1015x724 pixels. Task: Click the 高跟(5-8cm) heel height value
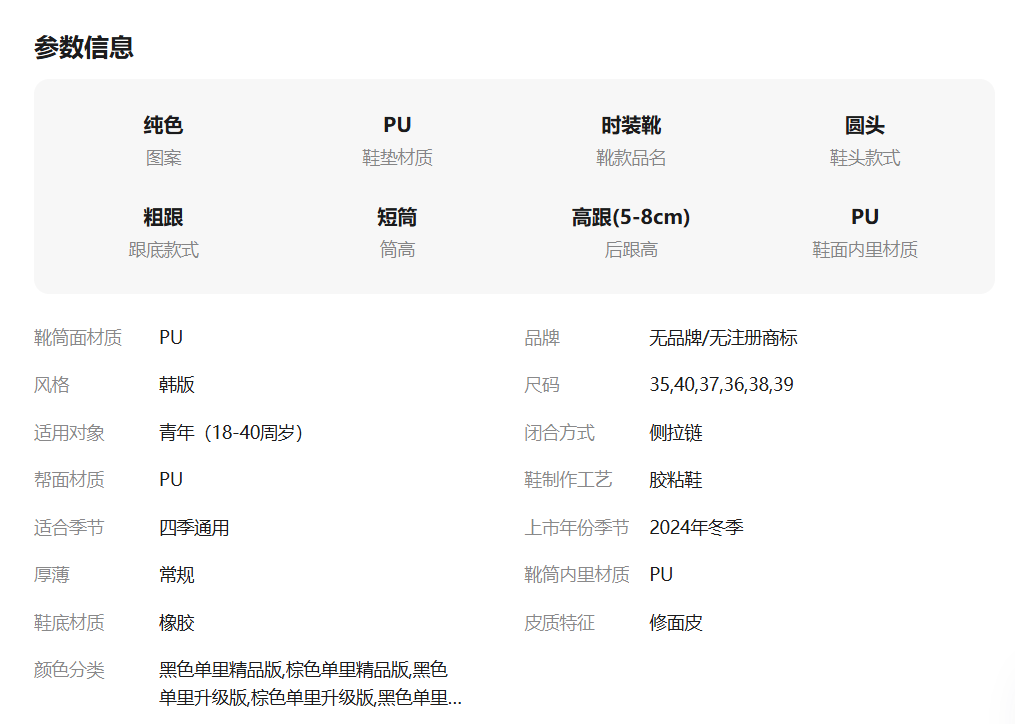(631, 217)
